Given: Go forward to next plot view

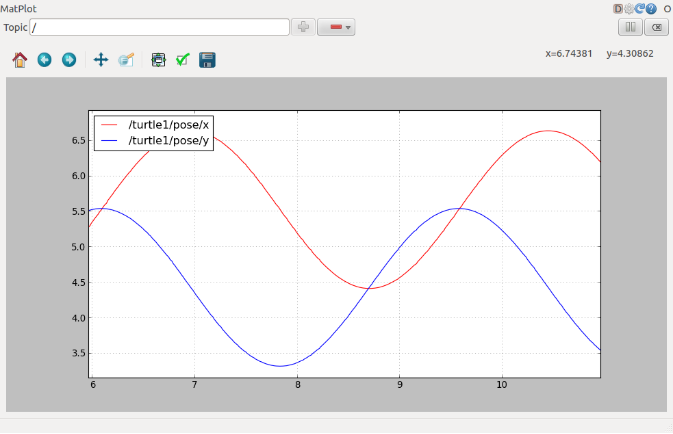Looking at the screenshot, I should [x=69, y=60].
